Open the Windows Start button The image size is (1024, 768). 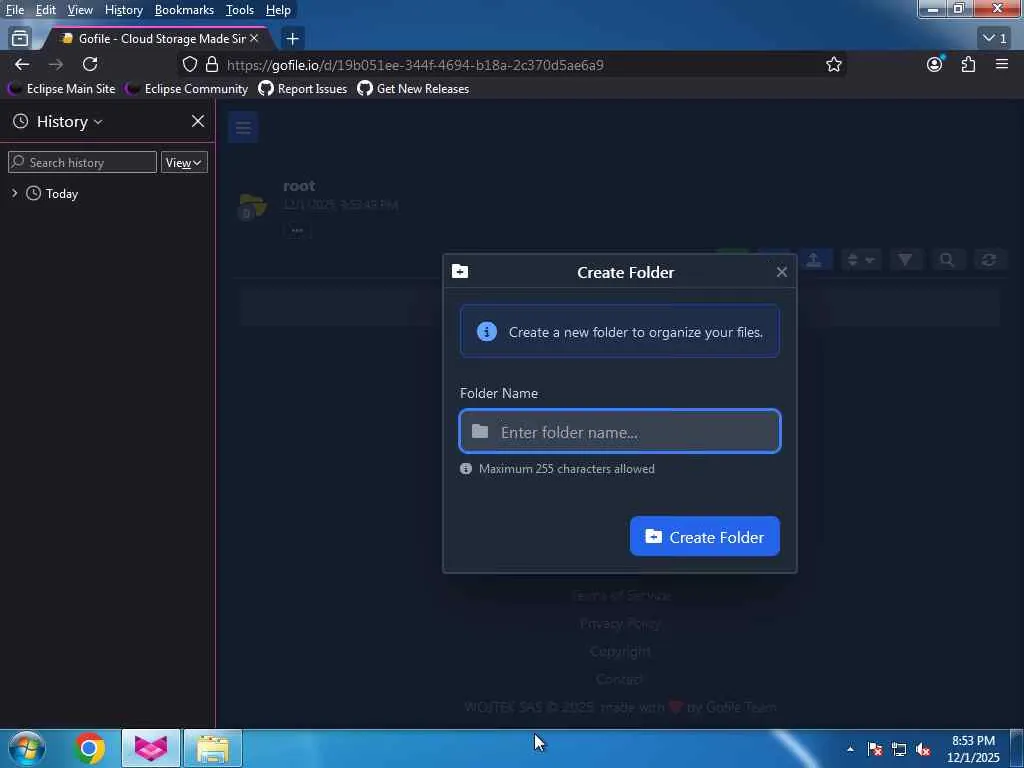click(x=27, y=748)
